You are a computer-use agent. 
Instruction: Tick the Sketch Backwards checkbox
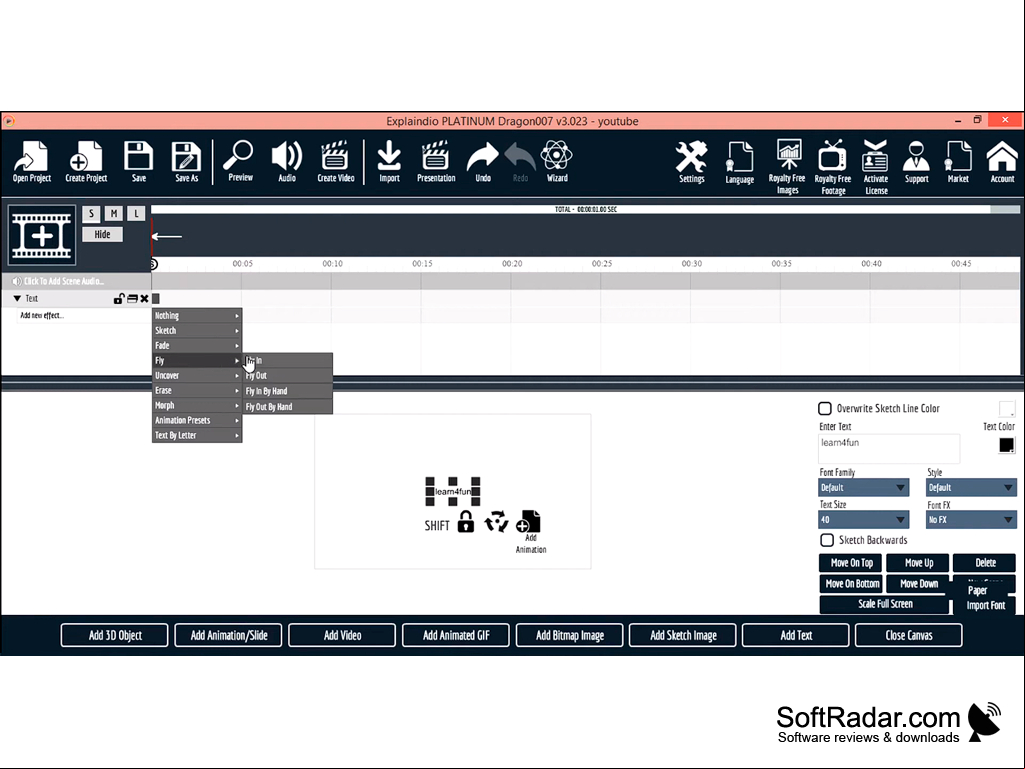(x=827, y=540)
